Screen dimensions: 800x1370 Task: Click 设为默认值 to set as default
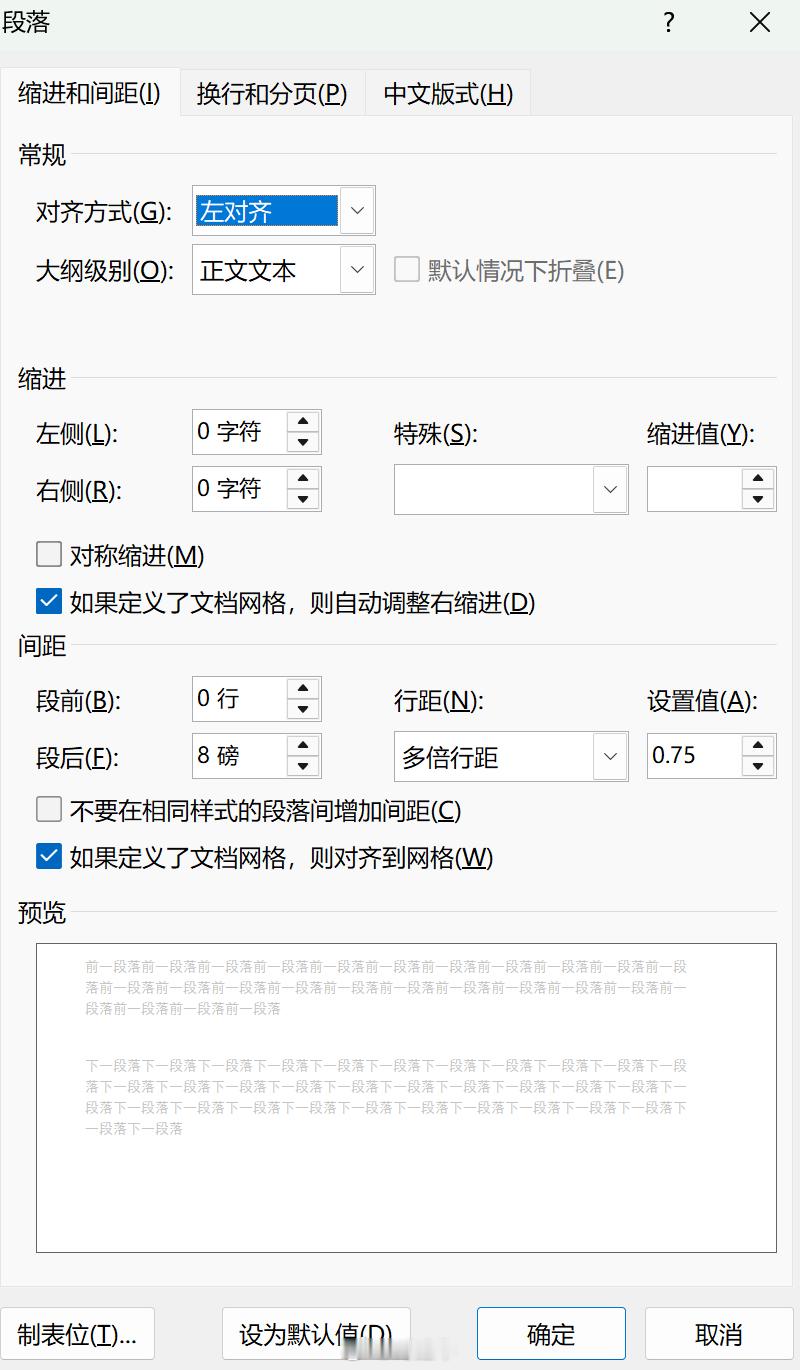(x=316, y=1334)
